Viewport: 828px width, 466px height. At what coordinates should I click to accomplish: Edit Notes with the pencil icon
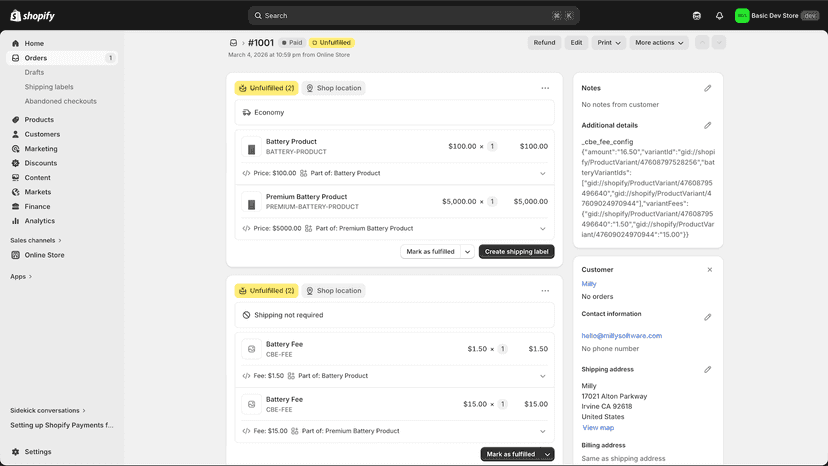pyautogui.click(x=708, y=88)
